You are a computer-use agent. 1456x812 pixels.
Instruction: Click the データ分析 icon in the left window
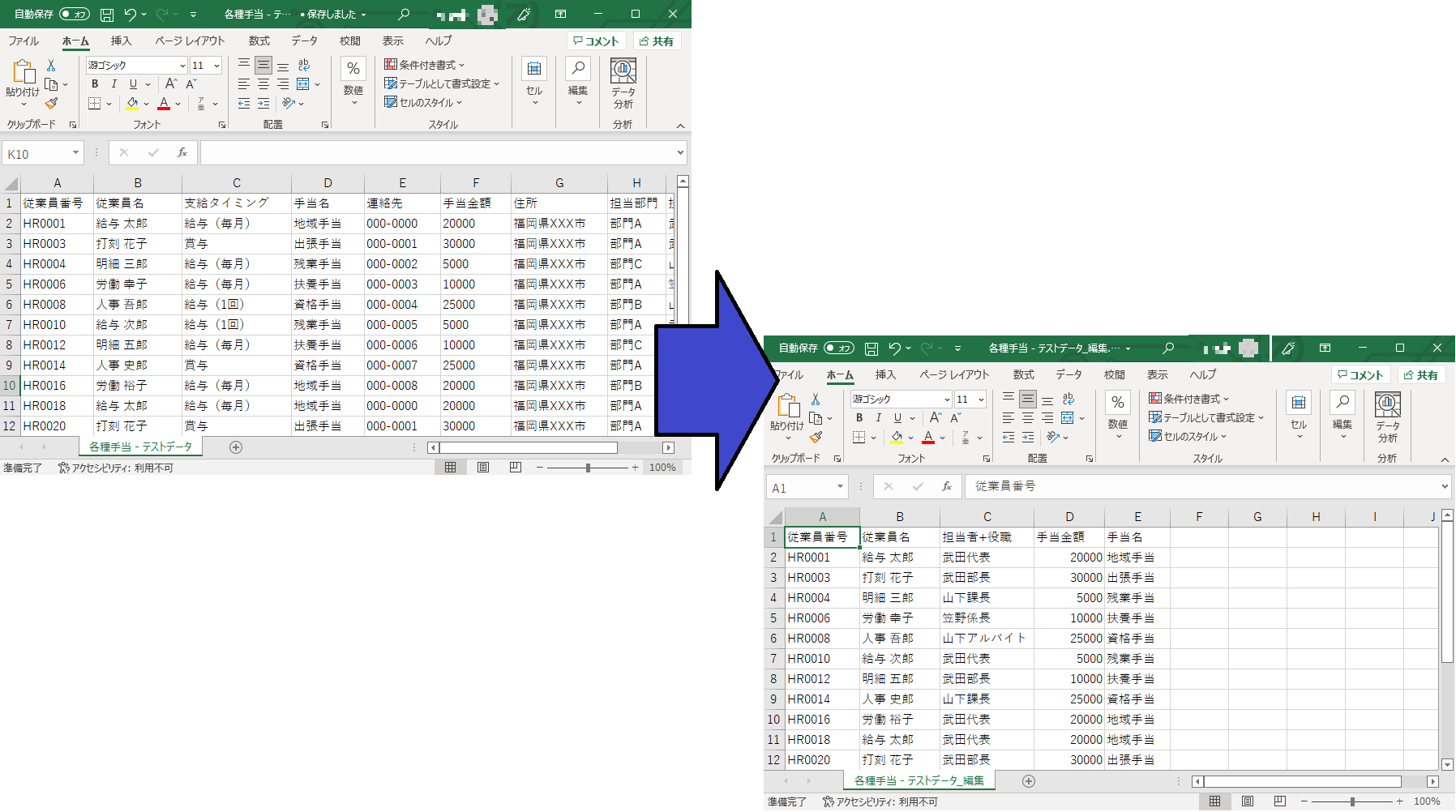[x=623, y=83]
